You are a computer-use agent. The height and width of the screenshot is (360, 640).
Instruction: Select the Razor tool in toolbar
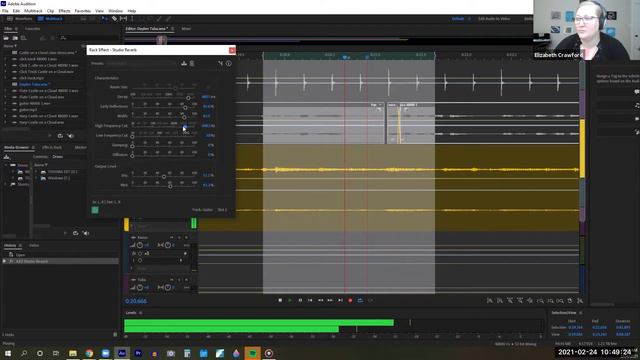(x=114, y=19)
